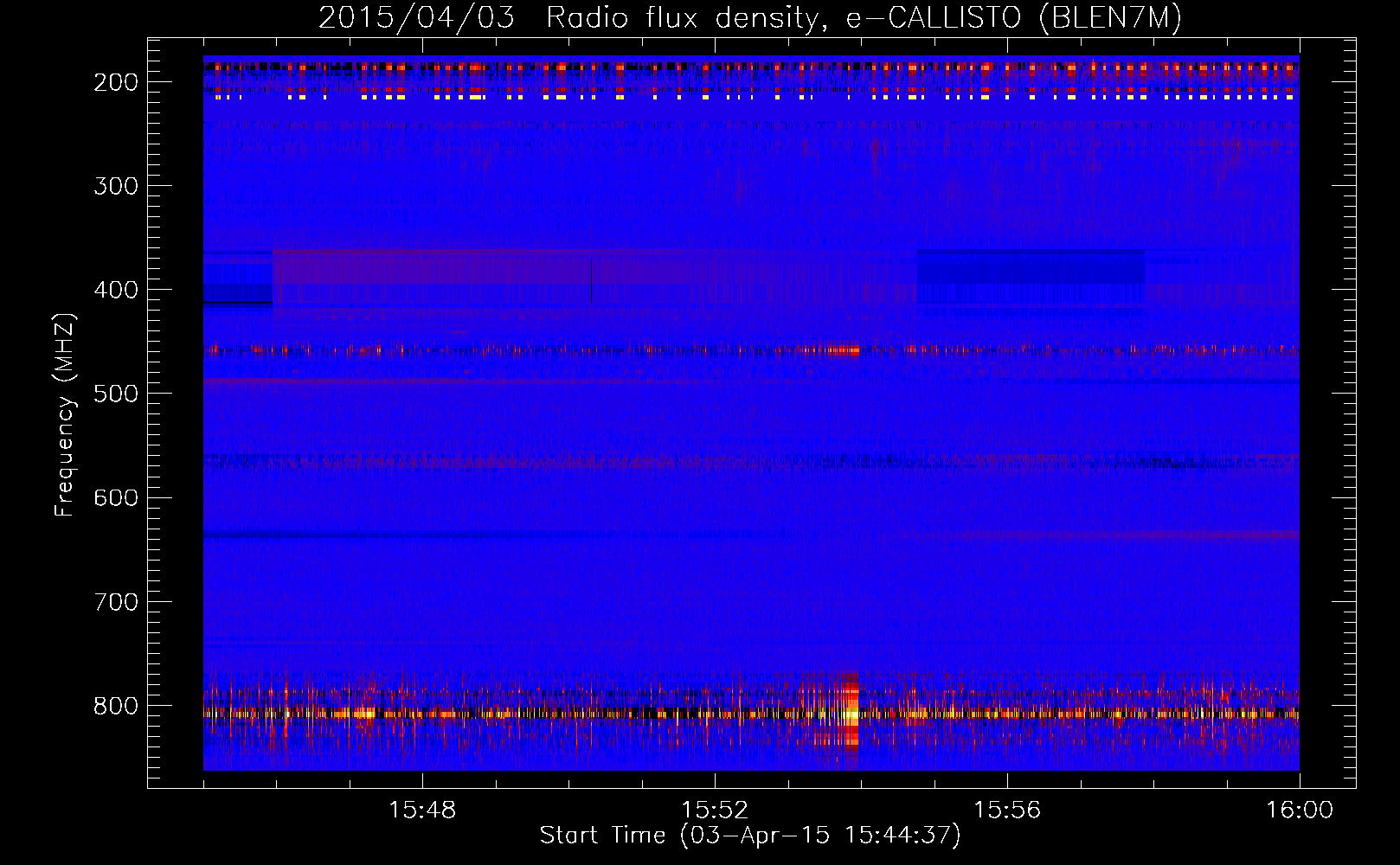Pick the 500 frequency tick label
This screenshot has width=1400, height=865.
tap(116, 394)
